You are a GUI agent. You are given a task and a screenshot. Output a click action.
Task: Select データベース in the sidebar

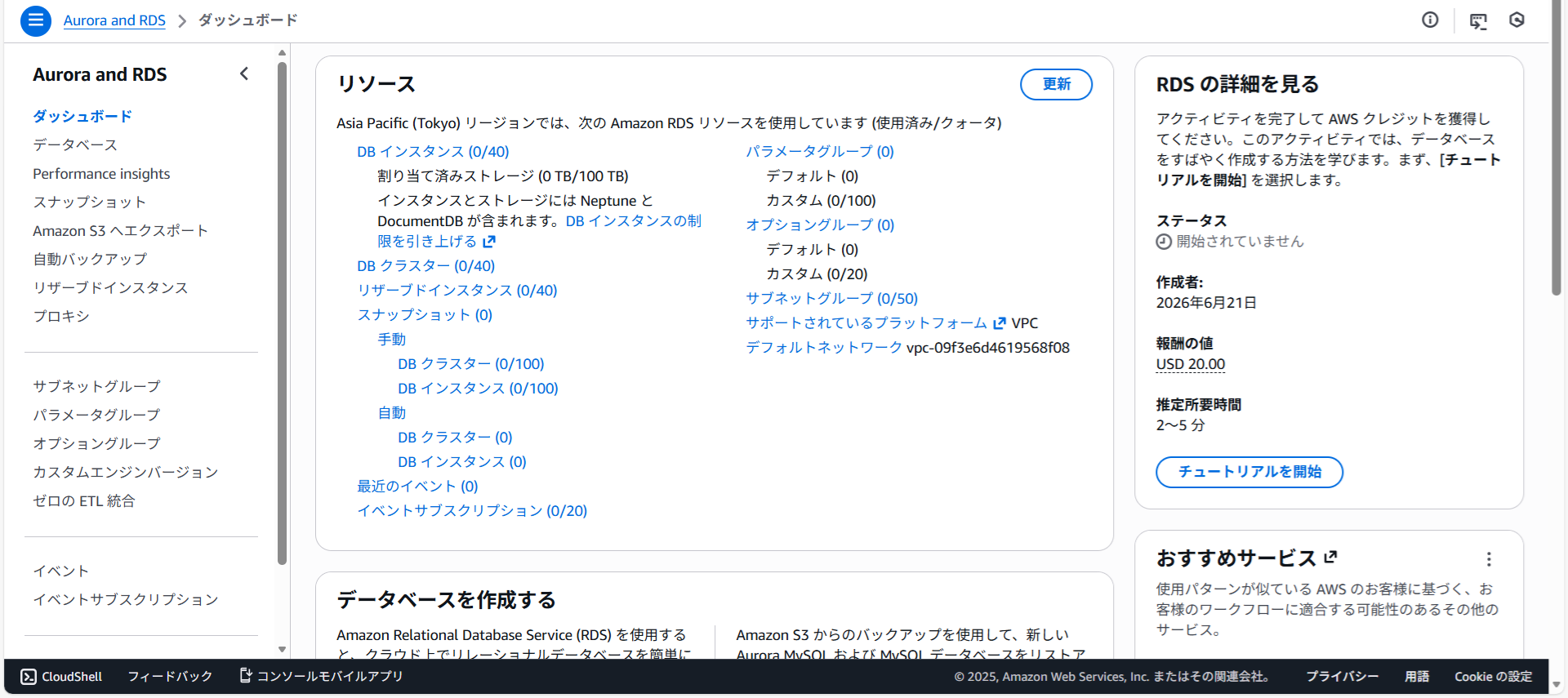(75, 145)
